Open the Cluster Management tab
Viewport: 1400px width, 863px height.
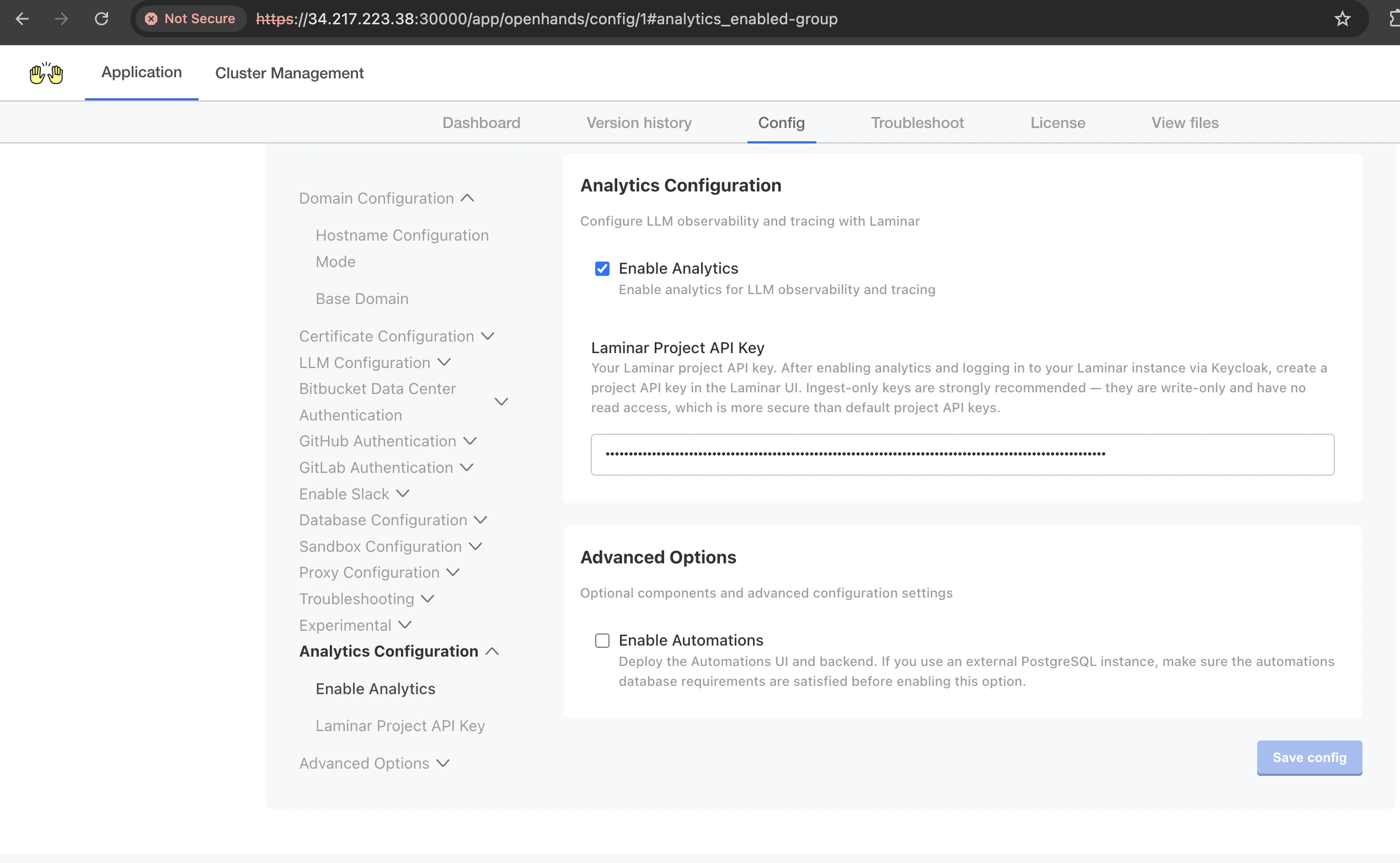click(x=289, y=73)
